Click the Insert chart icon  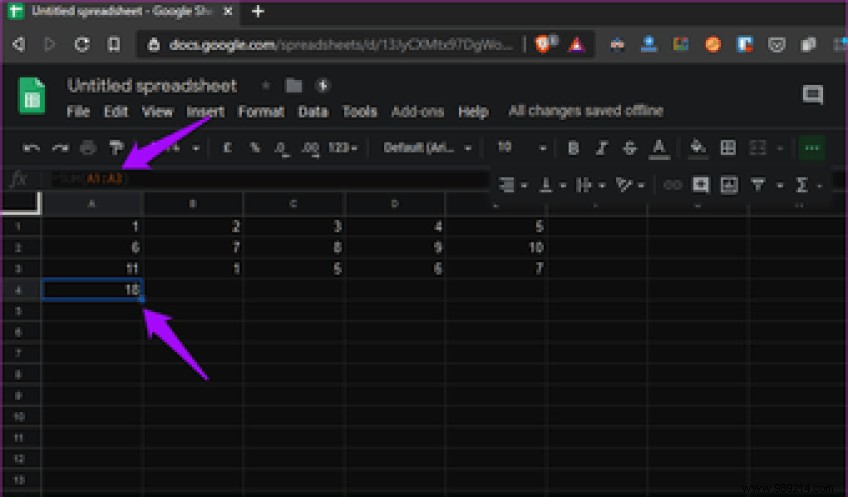coord(729,185)
